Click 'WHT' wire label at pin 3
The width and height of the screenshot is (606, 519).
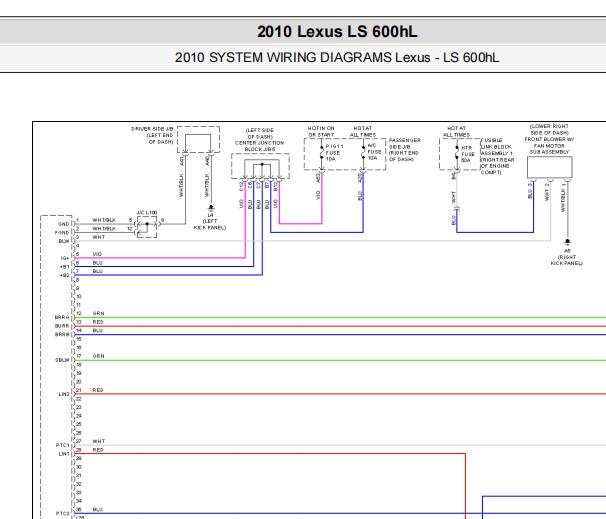pyautogui.click(x=99, y=237)
